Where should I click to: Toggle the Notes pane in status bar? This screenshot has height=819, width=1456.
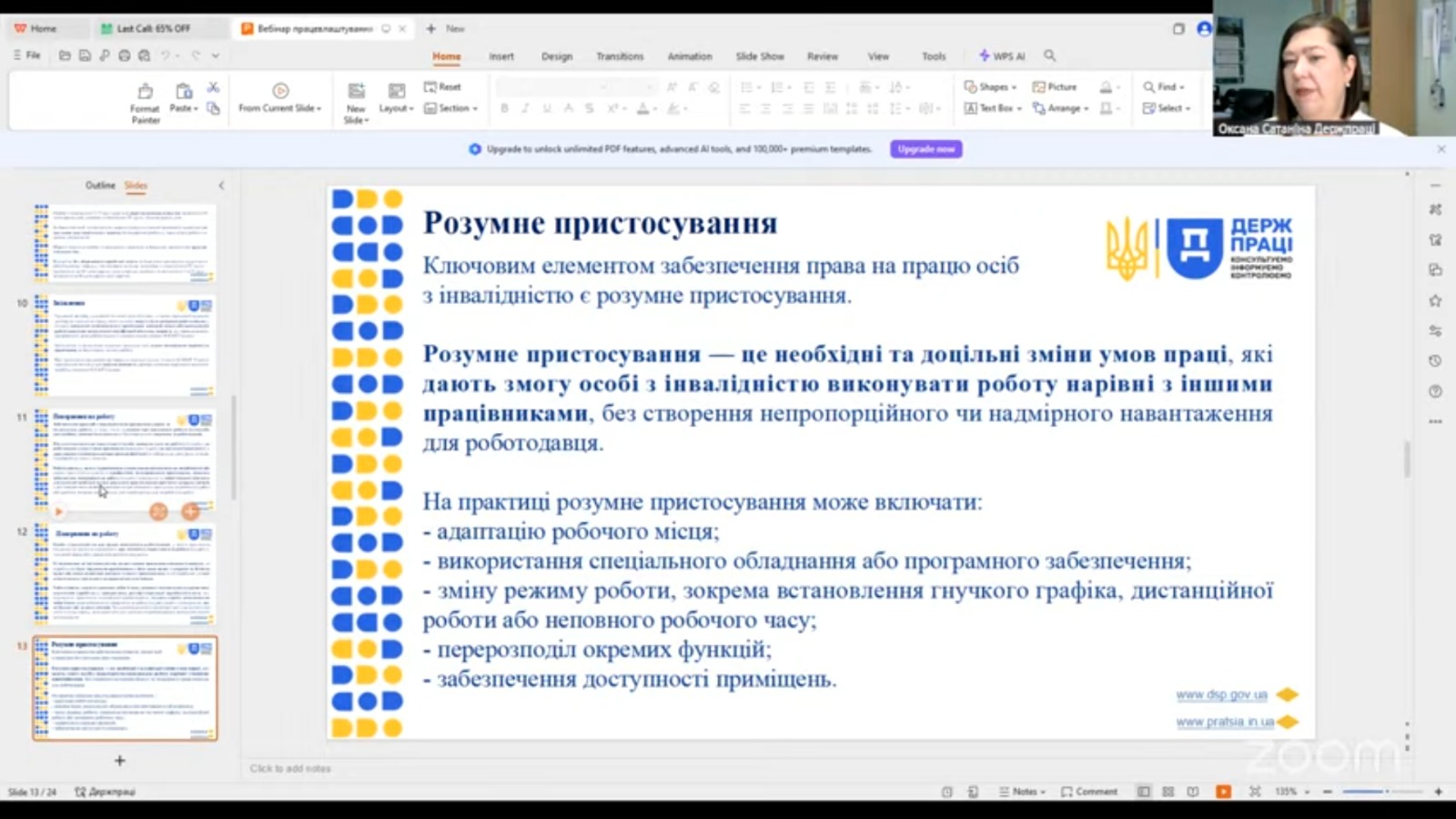click(x=1022, y=792)
